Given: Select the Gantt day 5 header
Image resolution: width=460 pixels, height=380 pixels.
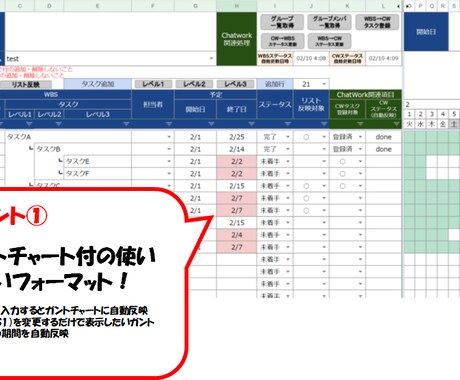Looking at the screenshot, I should tap(454, 114).
